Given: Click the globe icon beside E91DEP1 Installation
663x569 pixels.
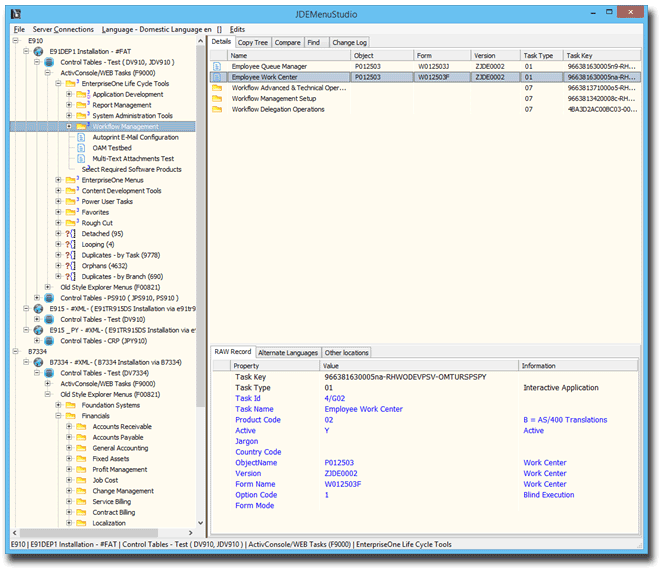Looking at the screenshot, I should point(38,52).
